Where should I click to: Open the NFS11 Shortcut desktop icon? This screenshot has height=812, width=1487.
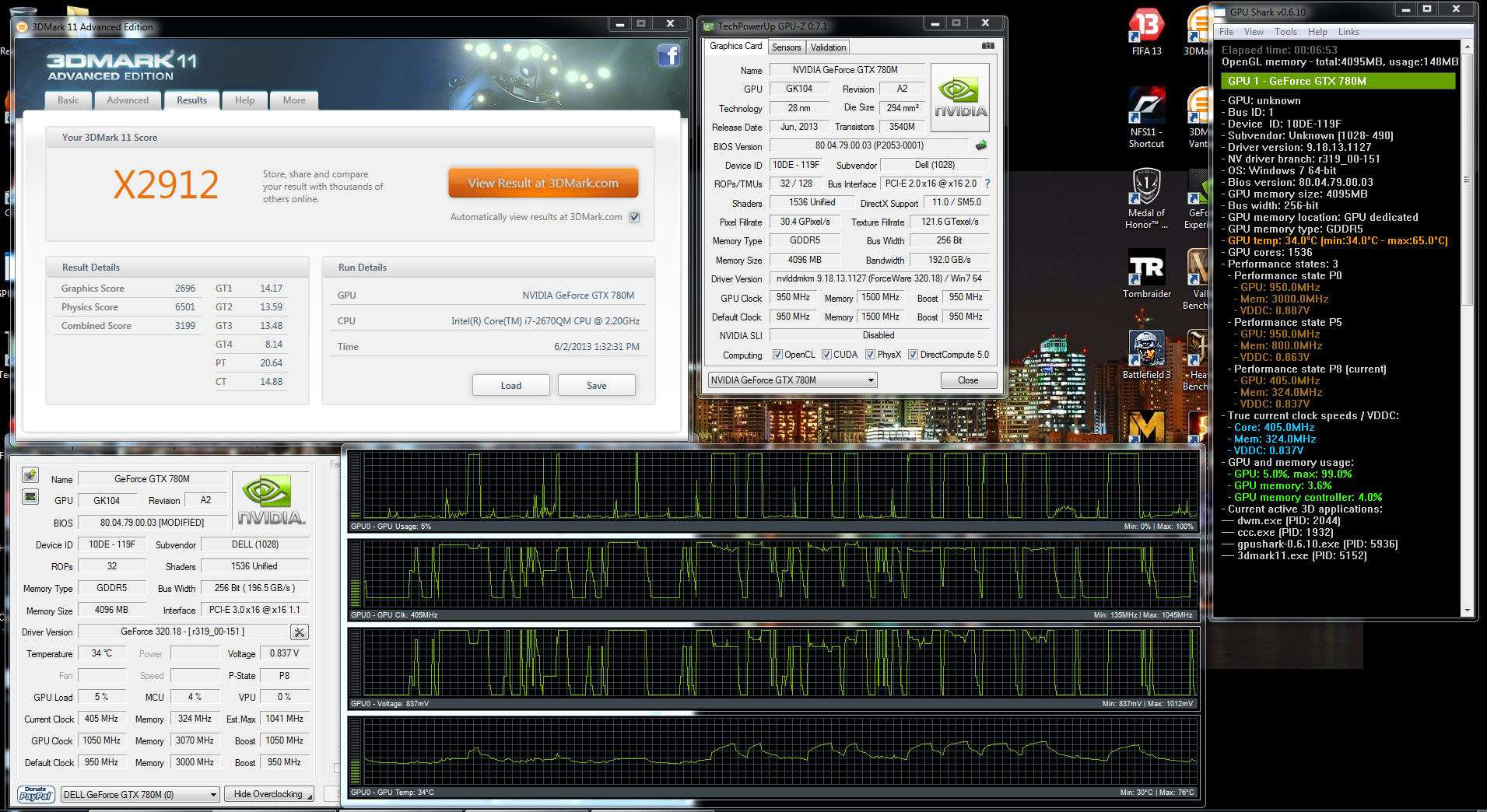pyautogui.click(x=1146, y=117)
